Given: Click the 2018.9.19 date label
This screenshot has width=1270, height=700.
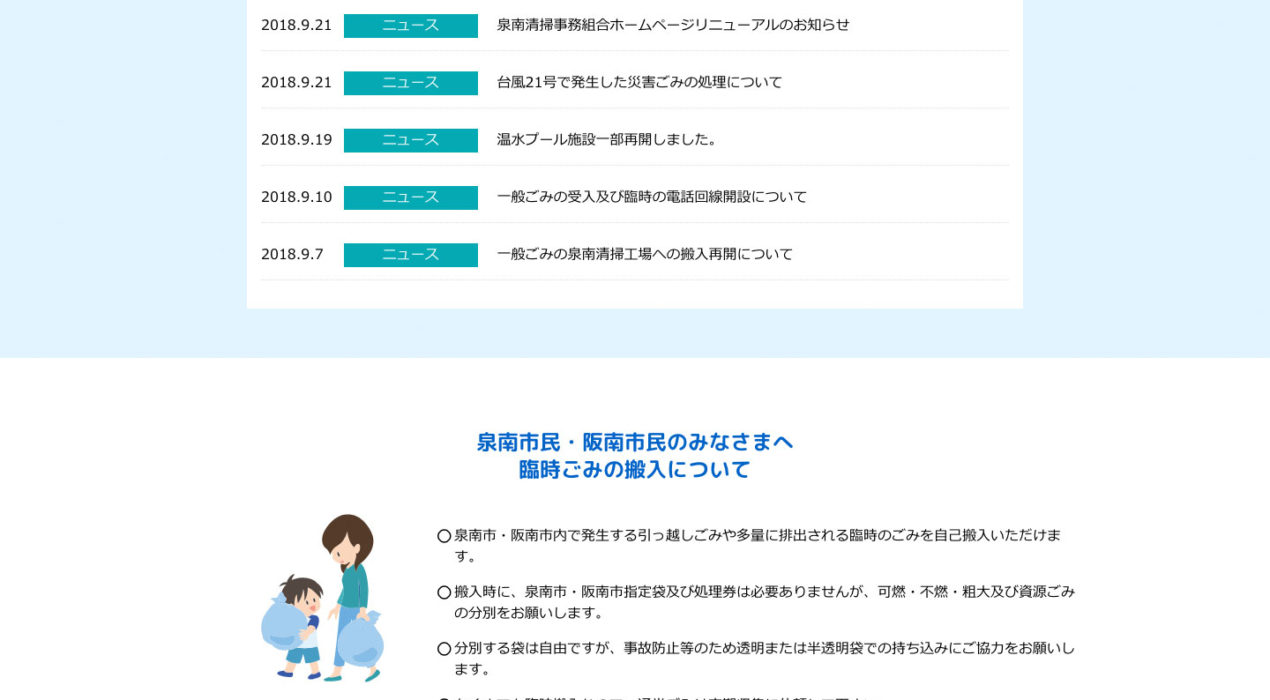Looking at the screenshot, I should pyautogui.click(x=296, y=140).
